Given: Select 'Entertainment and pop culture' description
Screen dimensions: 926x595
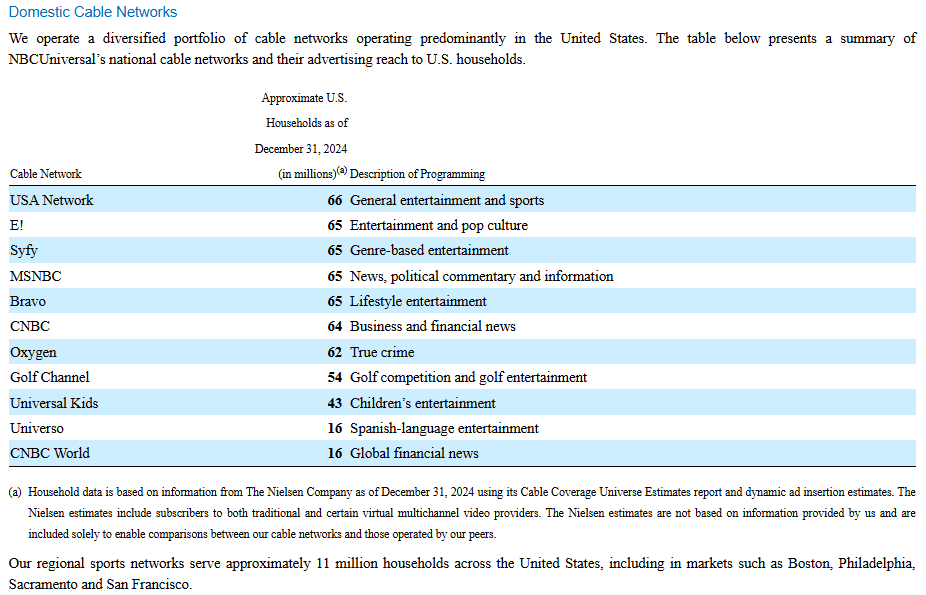Looking at the screenshot, I should click(439, 225).
